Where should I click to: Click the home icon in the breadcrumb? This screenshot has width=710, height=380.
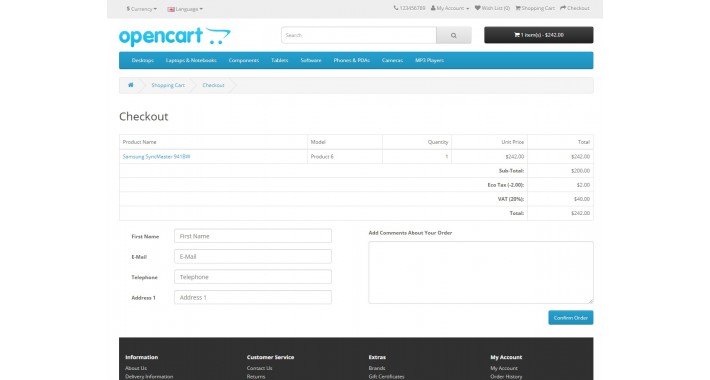pos(131,85)
